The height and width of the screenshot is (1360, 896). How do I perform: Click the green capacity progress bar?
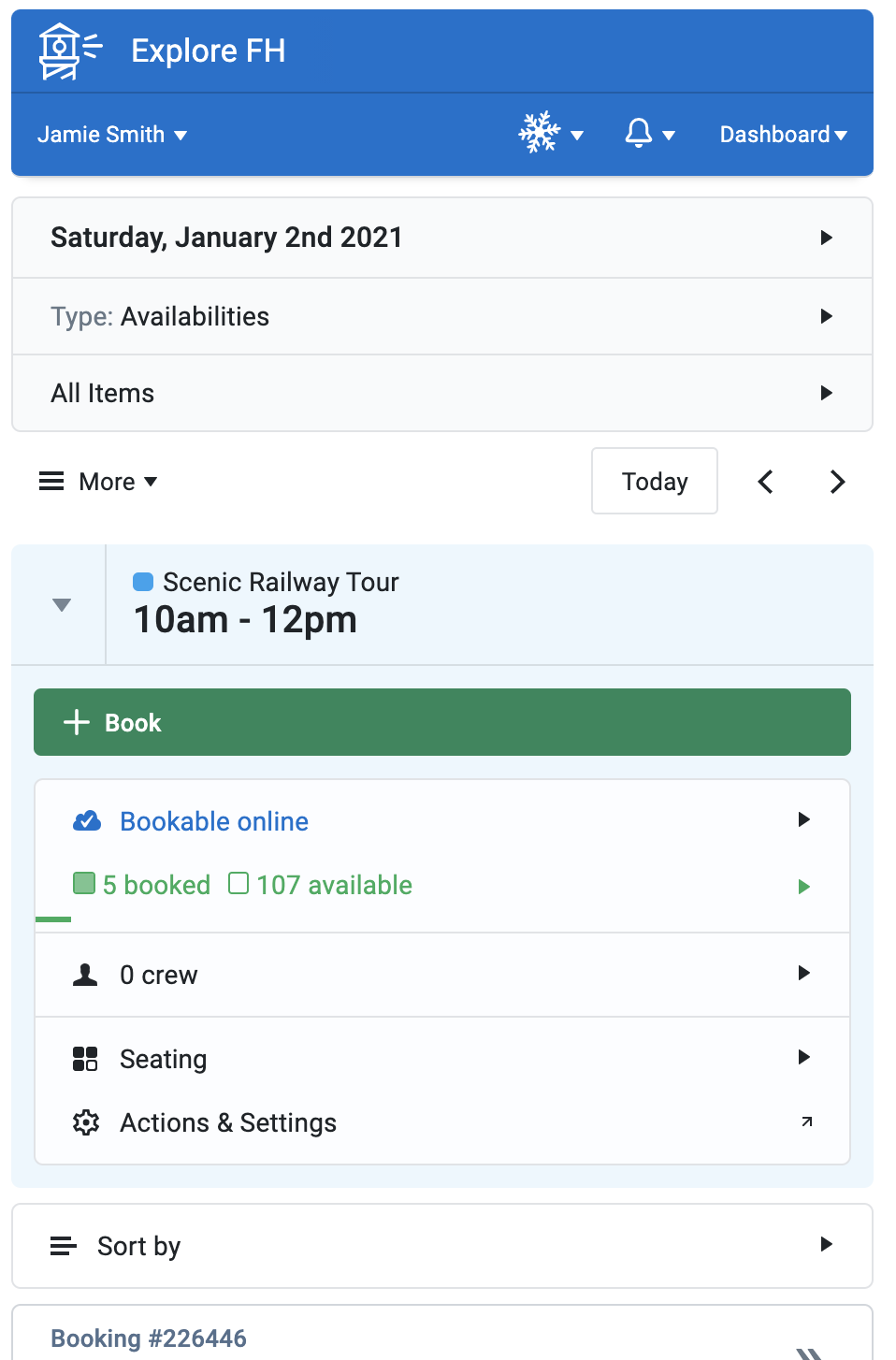coord(53,919)
